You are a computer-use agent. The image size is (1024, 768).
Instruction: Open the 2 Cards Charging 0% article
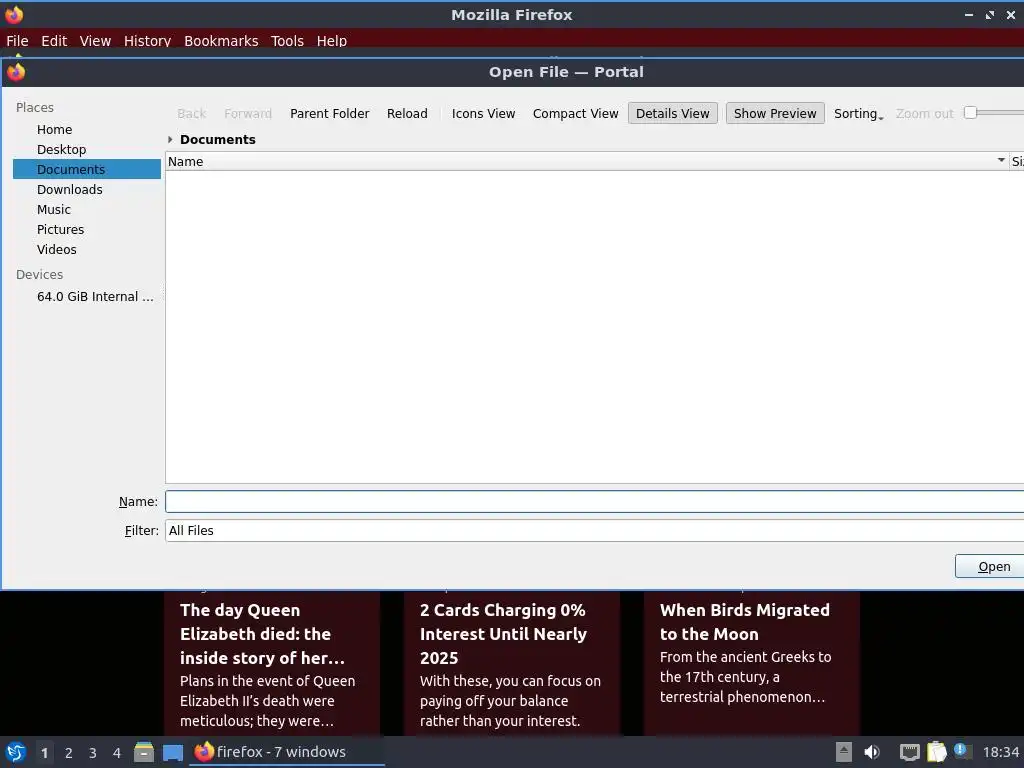(x=511, y=663)
